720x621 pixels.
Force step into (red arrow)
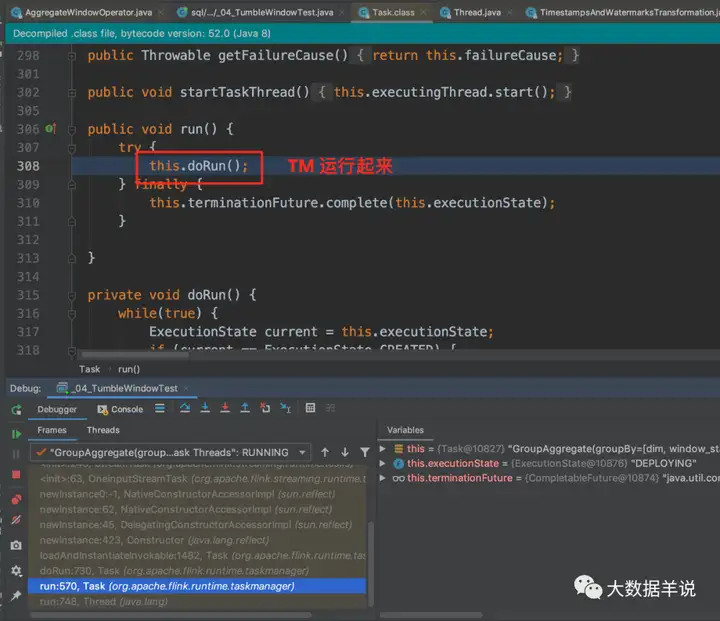[225, 408]
